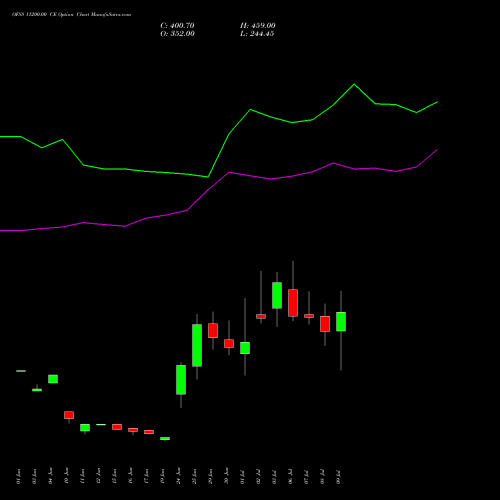Click the 09 Jul date axis label
Screen dimensions: 500x500
click(x=339, y=477)
